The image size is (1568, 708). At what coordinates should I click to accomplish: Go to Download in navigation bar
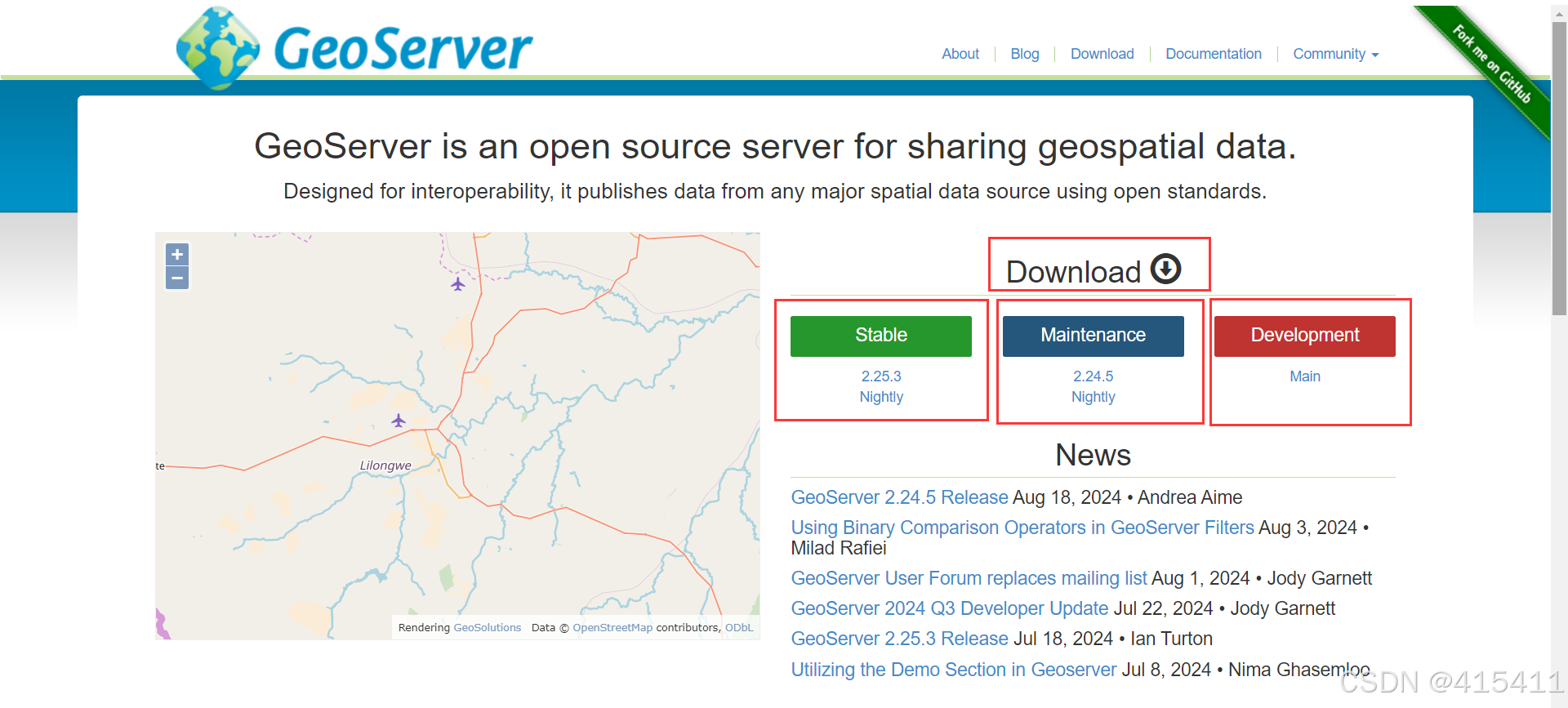point(1102,54)
